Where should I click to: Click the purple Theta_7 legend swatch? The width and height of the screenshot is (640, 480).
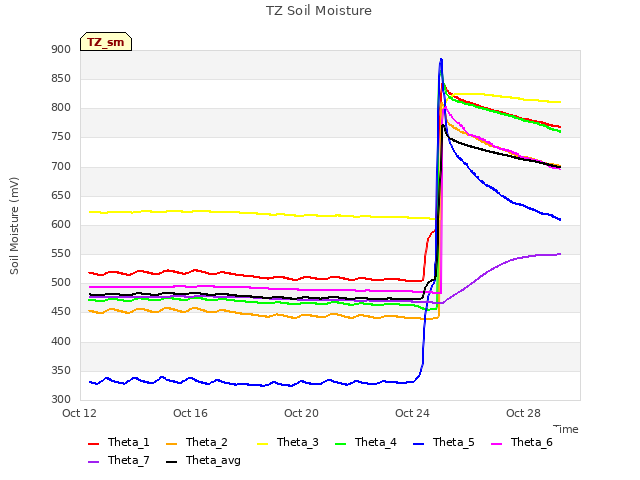coord(93,462)
